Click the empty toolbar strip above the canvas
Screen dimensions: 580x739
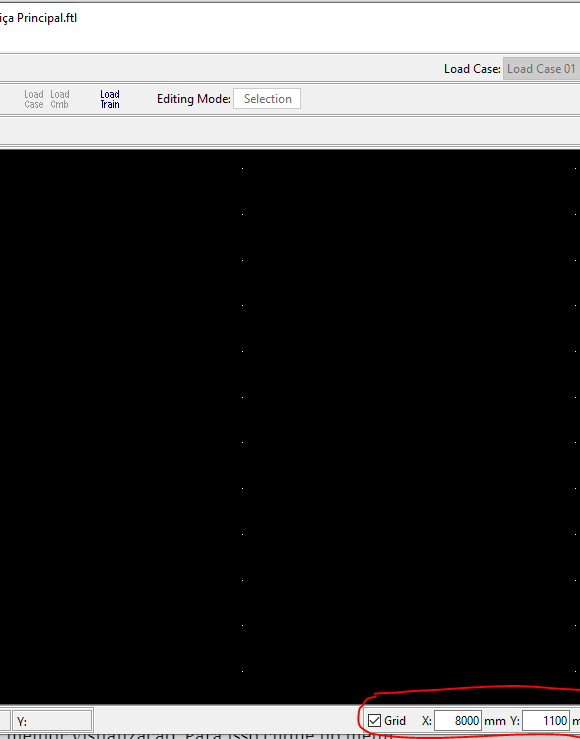tap(290, 130)
